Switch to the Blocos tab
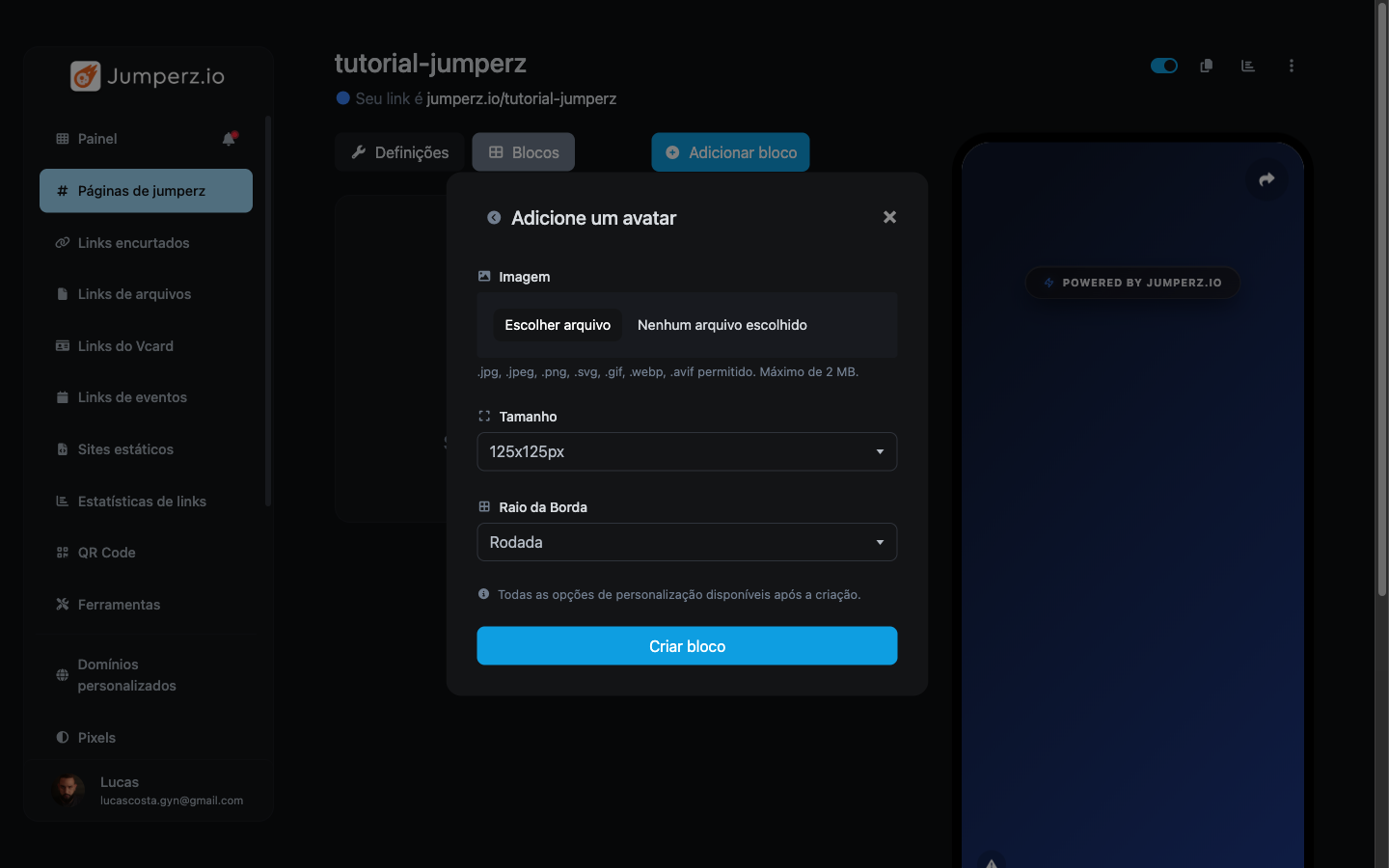Viewport: 1389px width, 868px height. pyautogui.click(x=524, y=152)
